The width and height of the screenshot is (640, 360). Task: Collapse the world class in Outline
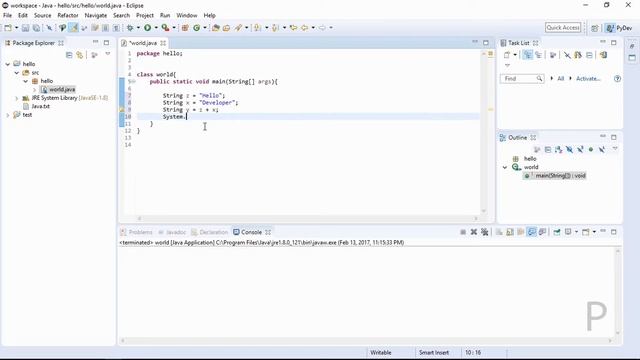(x=505, y=167)
